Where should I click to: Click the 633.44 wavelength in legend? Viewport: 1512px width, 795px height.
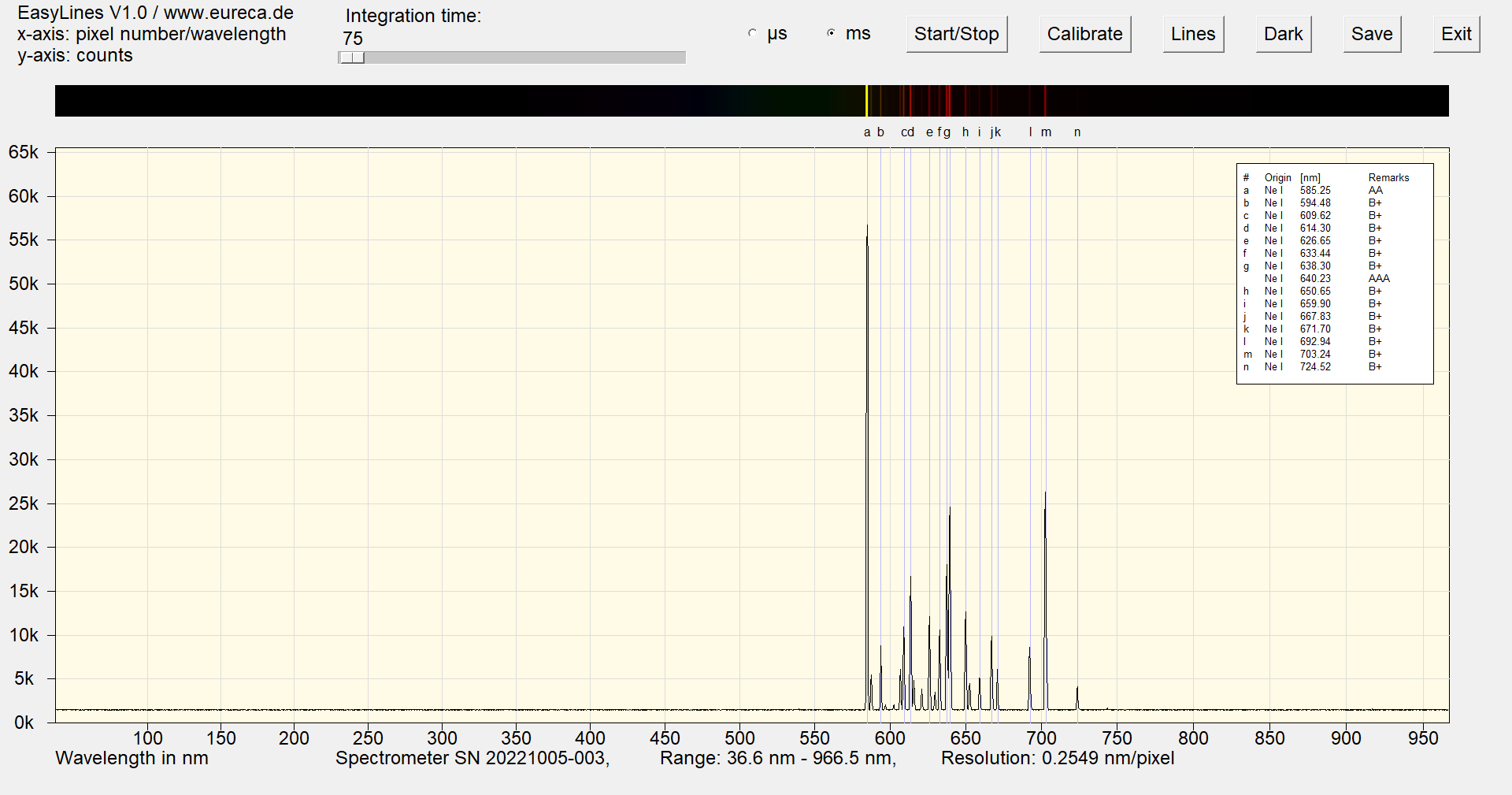click(x=1315, y=254)
